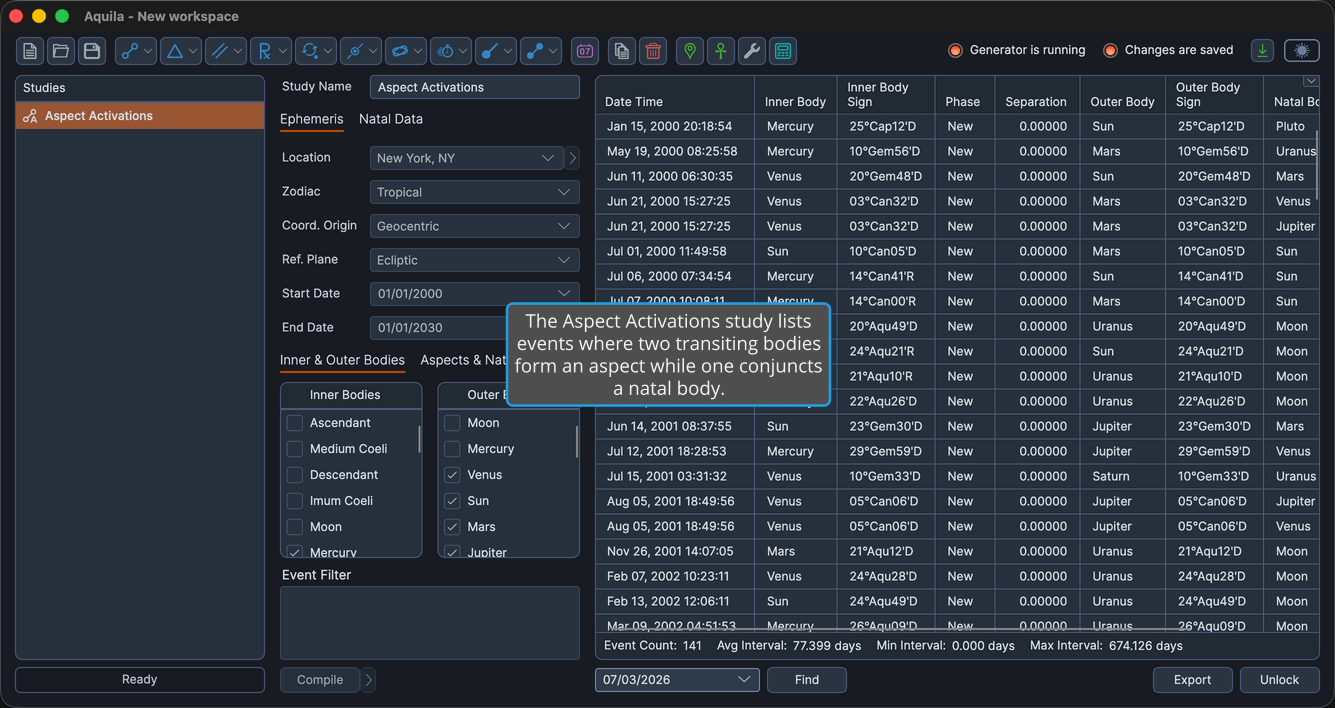Click the End Date 01/01/2030 field
Viewport: 1335px width, 708px height.
[438, 328]
